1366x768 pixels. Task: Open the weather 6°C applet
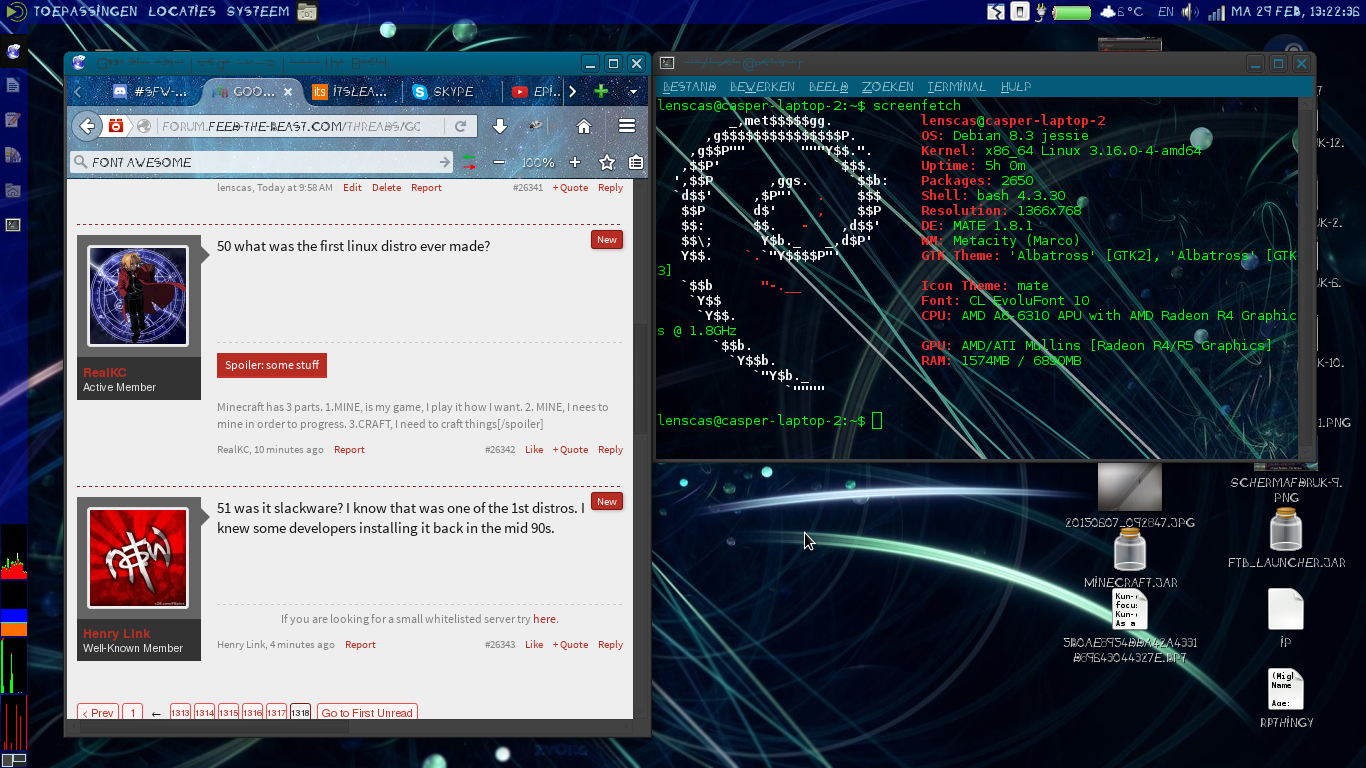tap(1122, 12)
